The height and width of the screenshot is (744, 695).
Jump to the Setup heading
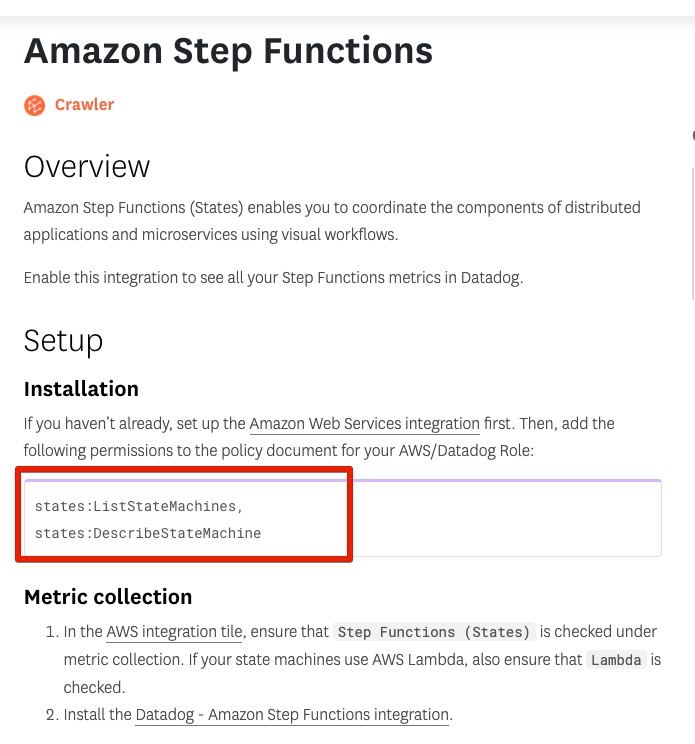64,341
